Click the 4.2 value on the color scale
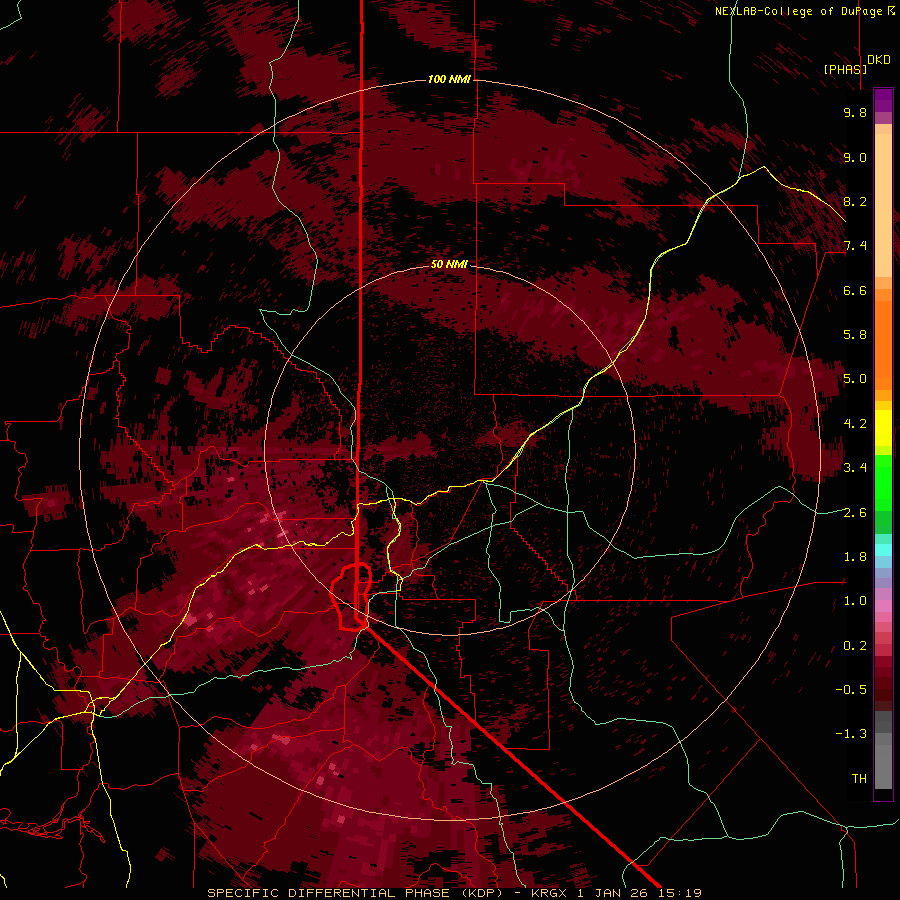 (x=855, y=424)
